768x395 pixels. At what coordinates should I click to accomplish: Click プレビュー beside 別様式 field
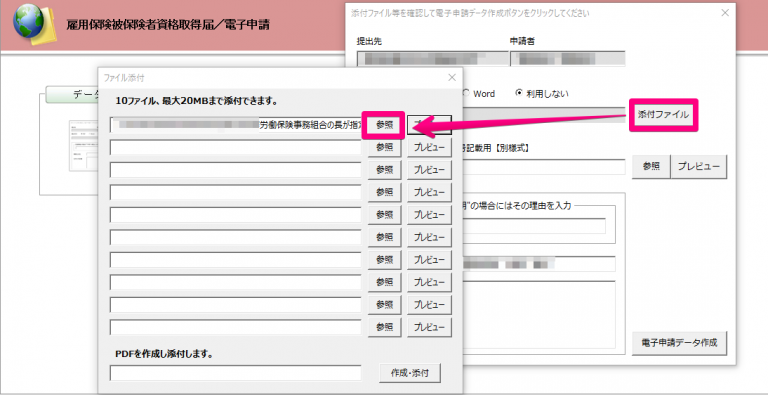click(x=698, y=167)
